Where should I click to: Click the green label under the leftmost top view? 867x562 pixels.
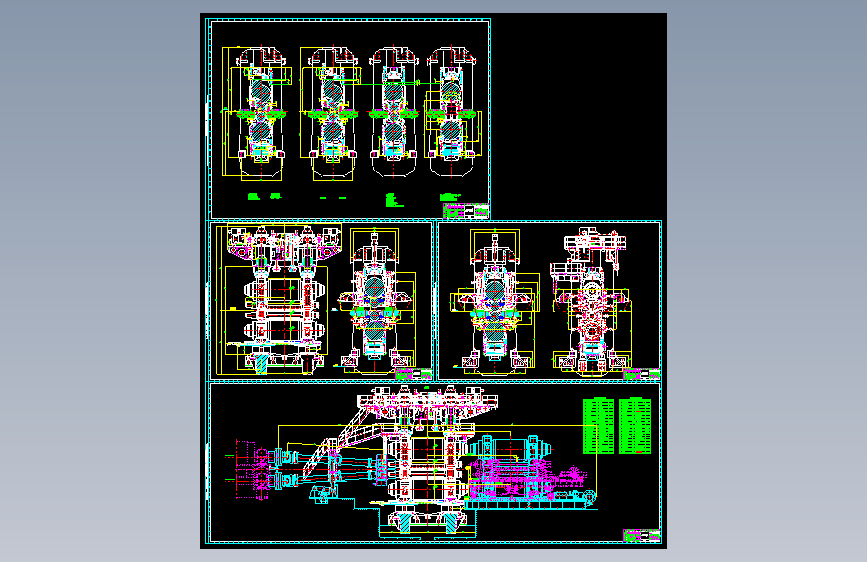(254, 196)
